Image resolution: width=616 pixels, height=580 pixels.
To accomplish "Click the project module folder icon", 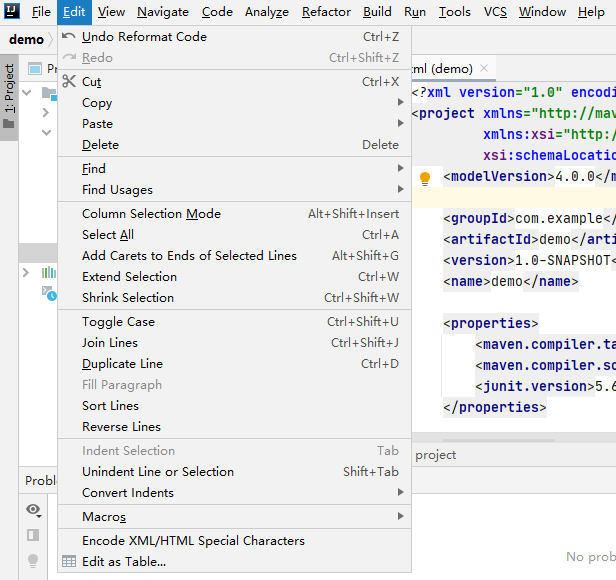I will (x=50, y=94).
